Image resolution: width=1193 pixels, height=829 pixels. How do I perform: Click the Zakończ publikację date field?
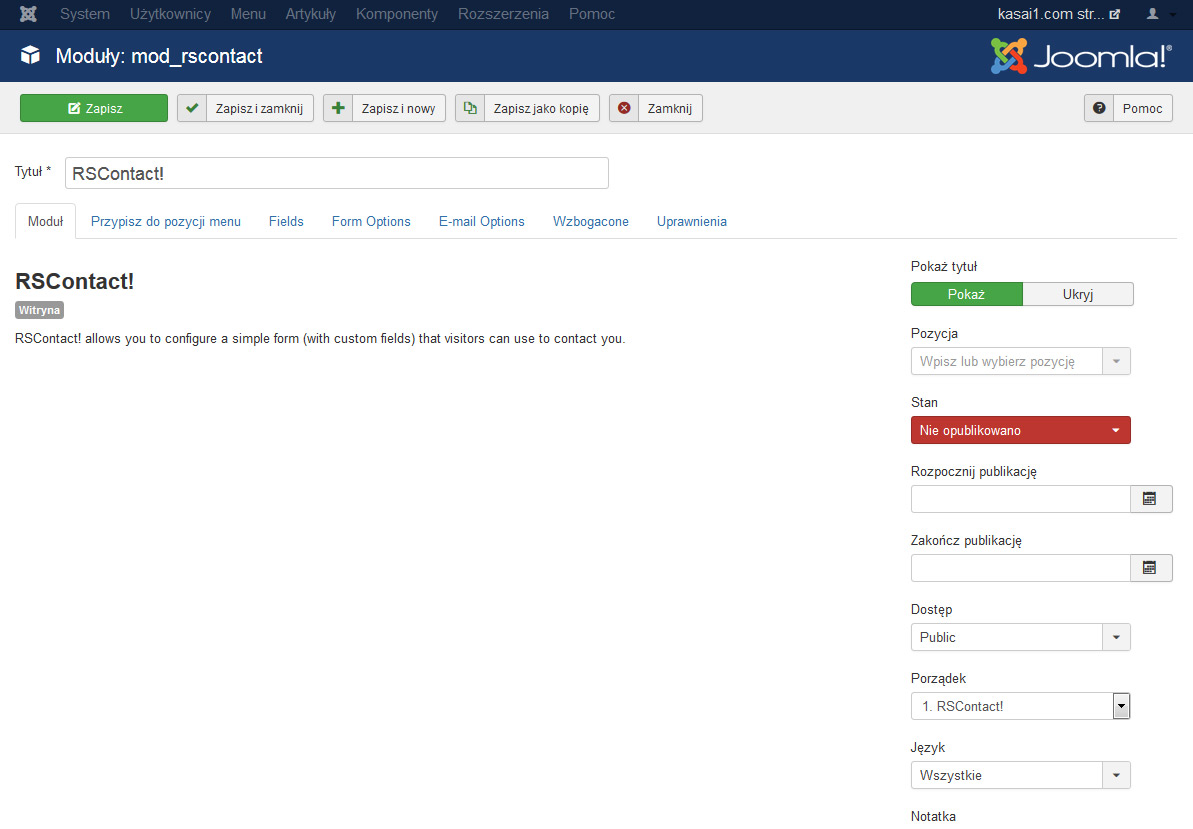(x=1020, y=568)
